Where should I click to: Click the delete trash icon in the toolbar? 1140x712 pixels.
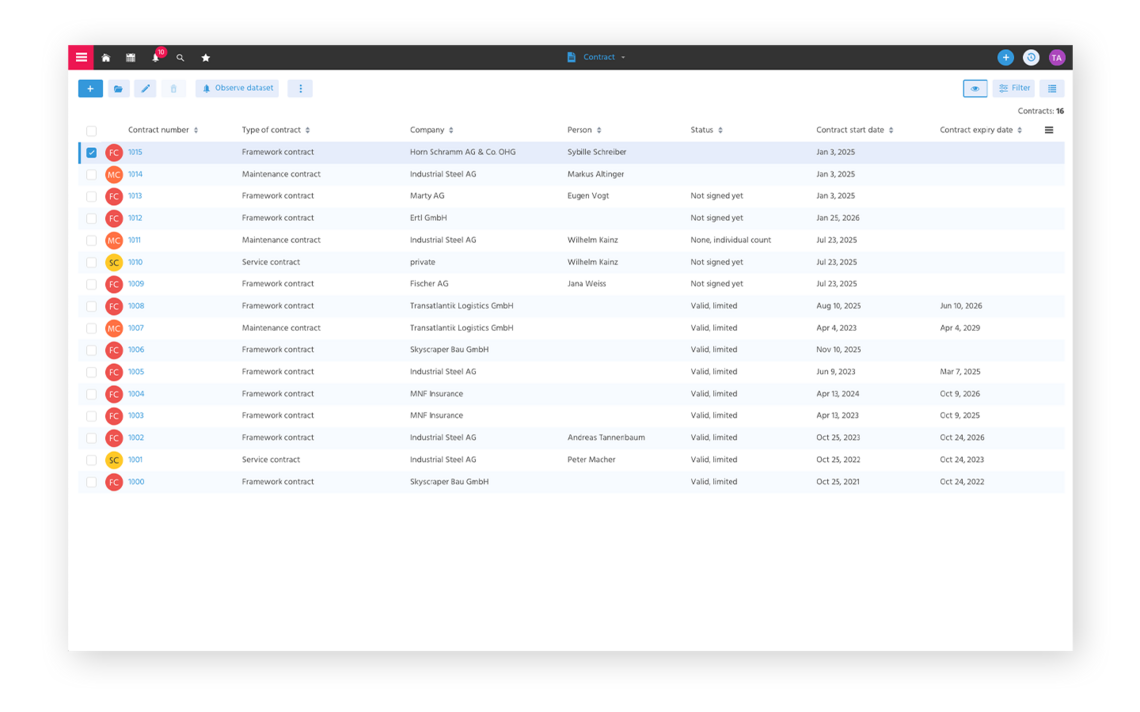click(173, 88)
